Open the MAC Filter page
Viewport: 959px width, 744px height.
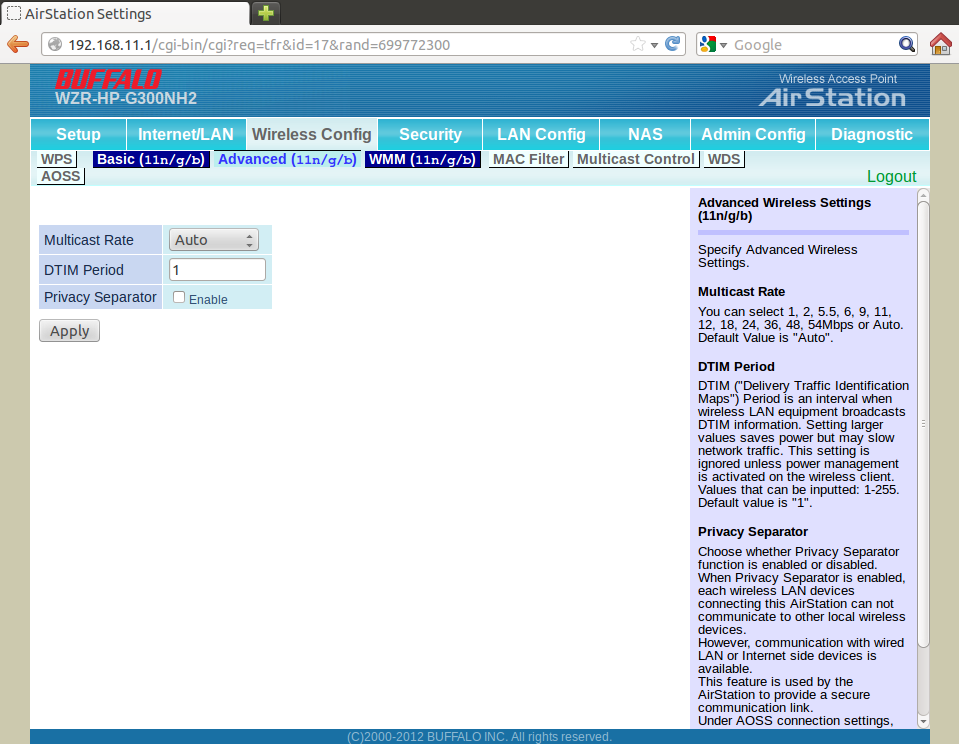pos(529,159)
